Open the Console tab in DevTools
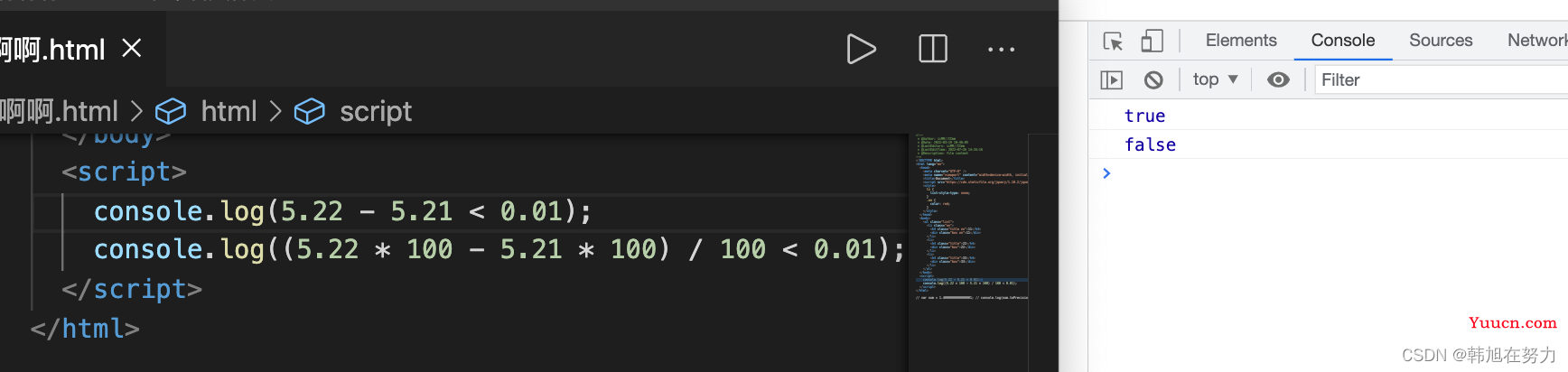The width and height of the screenshot is (1568, 372). tap(1343, 41)
